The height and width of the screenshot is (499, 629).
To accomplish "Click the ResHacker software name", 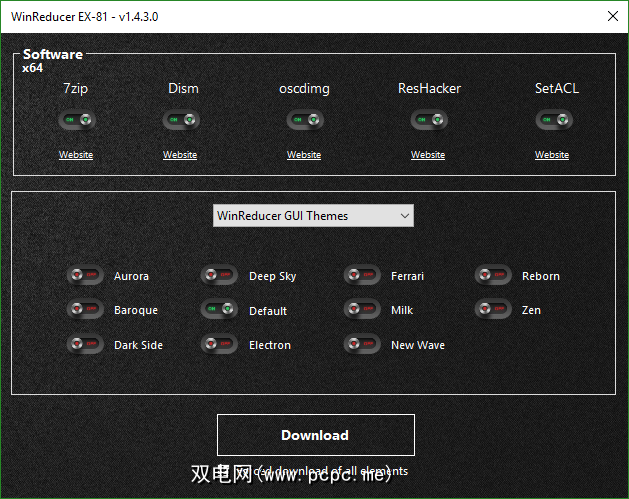I will tap(429, 88).
